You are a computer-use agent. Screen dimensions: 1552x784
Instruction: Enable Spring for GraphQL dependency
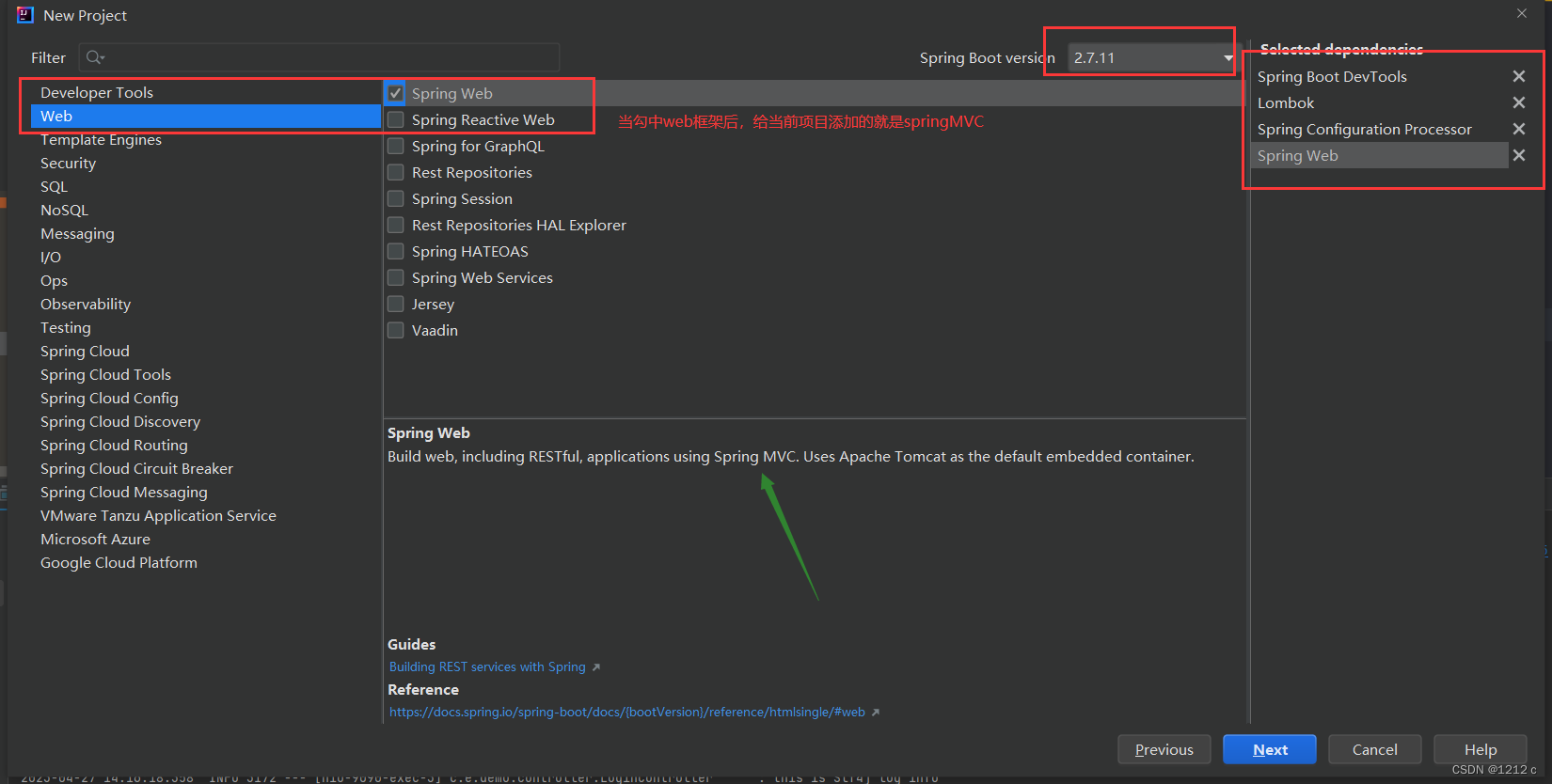pos(396,146)
